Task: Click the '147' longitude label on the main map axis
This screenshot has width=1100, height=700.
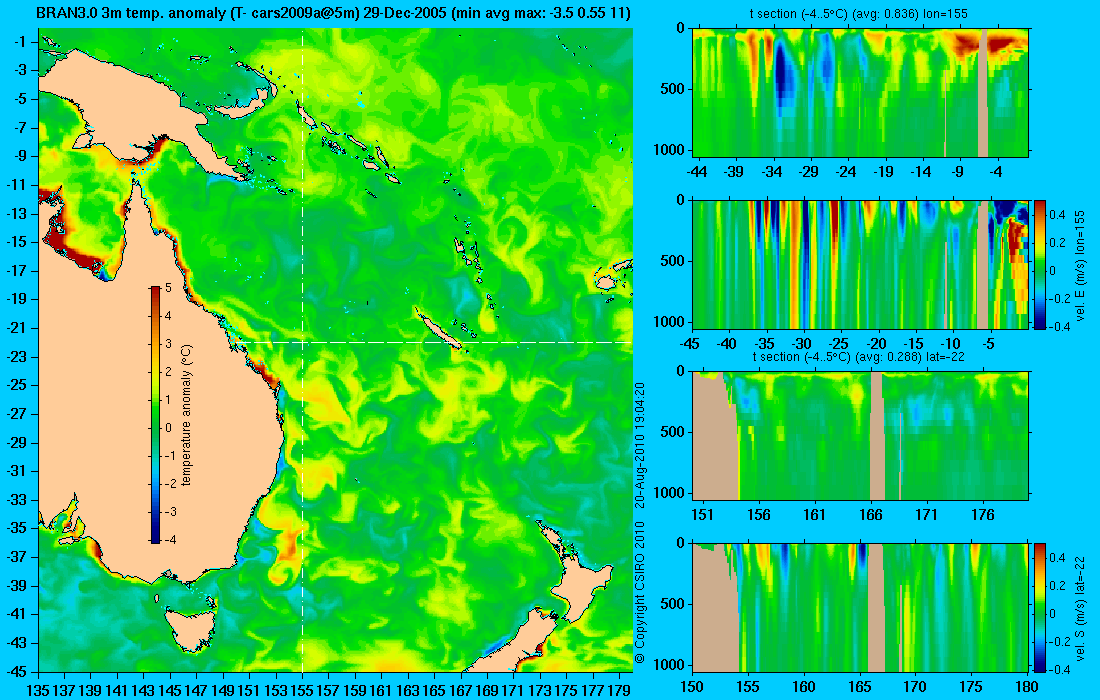Action: click(196, 691)
